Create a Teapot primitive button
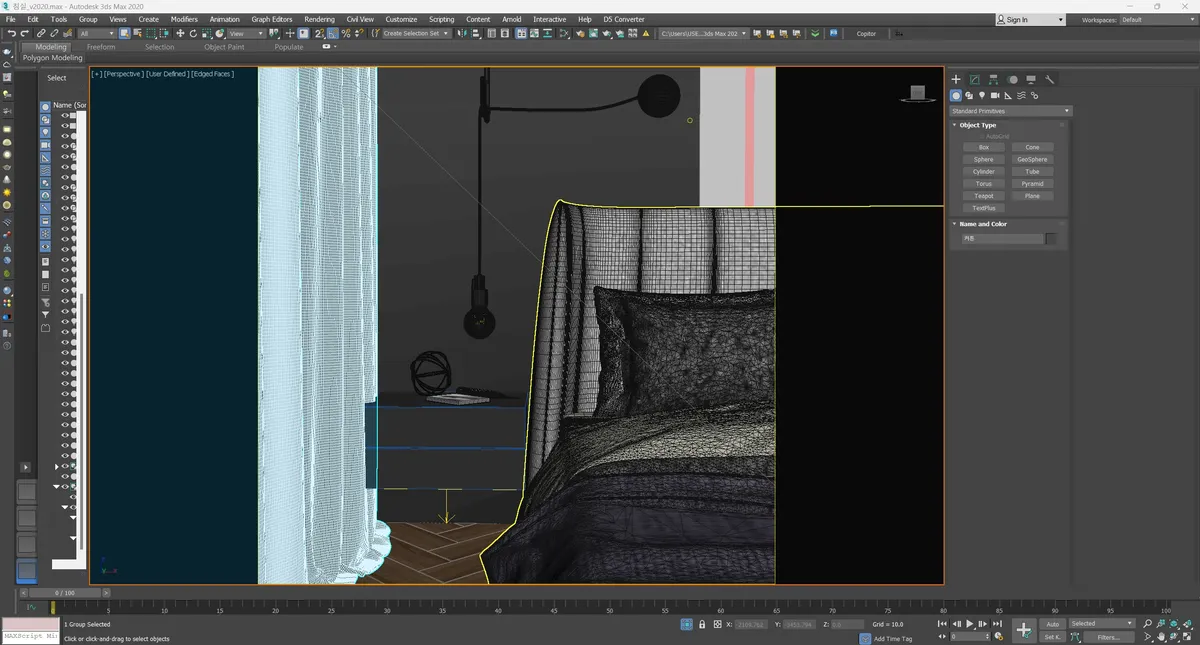Viewport: 1200px width, 645px height. point(984,196)
